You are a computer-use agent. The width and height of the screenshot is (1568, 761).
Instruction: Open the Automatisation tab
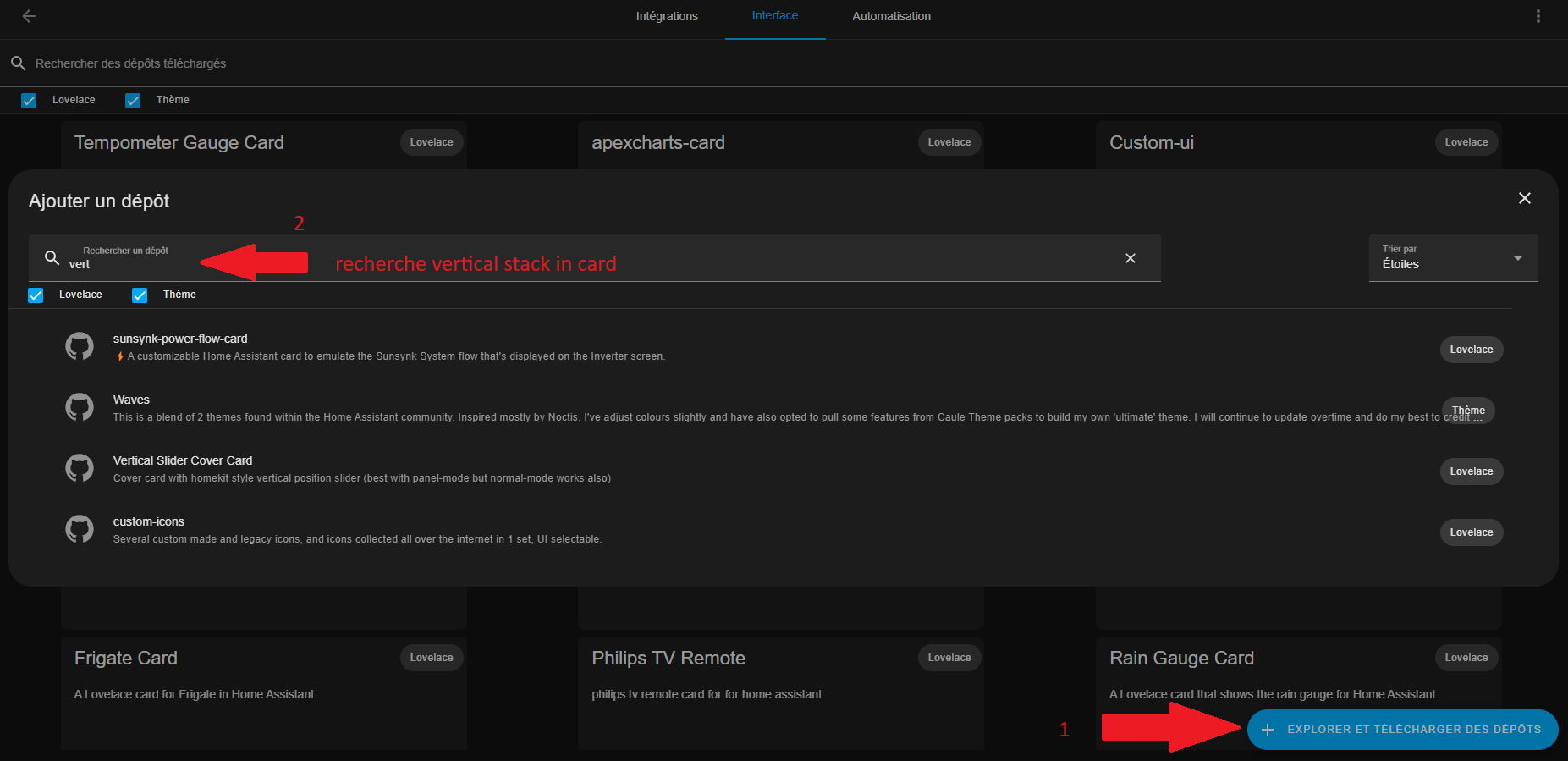891,16
